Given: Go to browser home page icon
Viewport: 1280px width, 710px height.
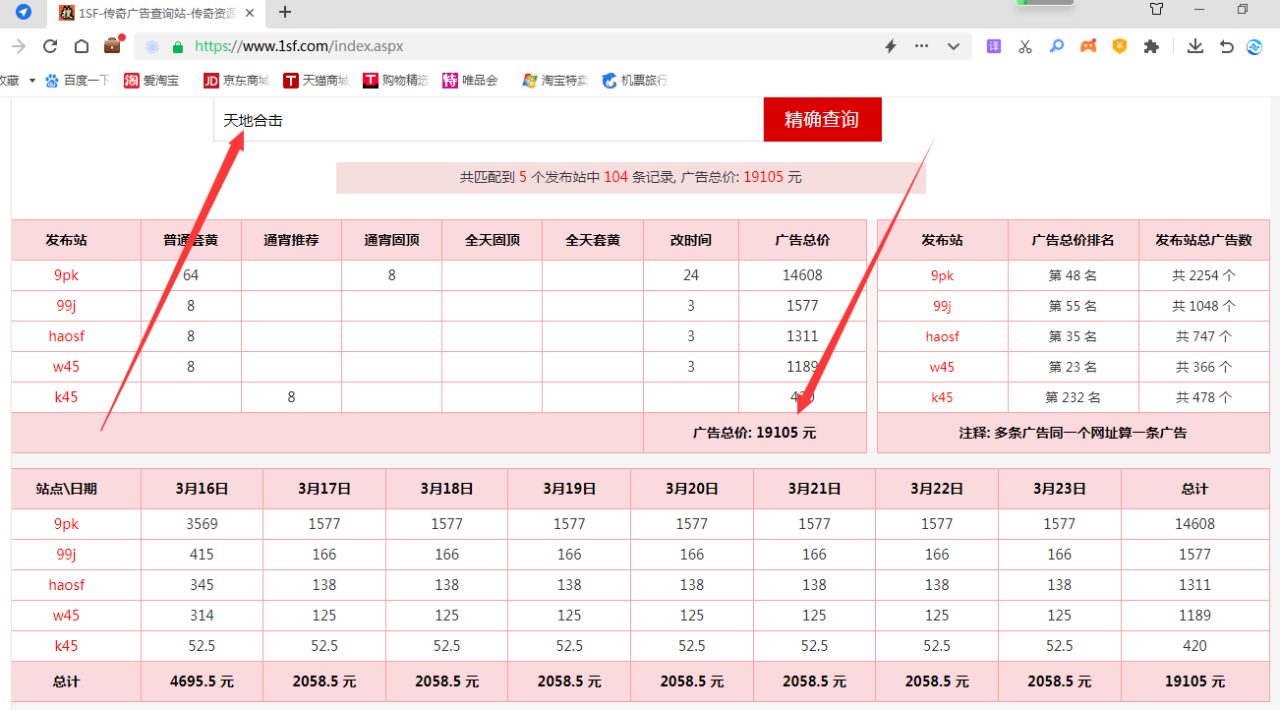Looking at the screenshot, I should coord(82,46).
